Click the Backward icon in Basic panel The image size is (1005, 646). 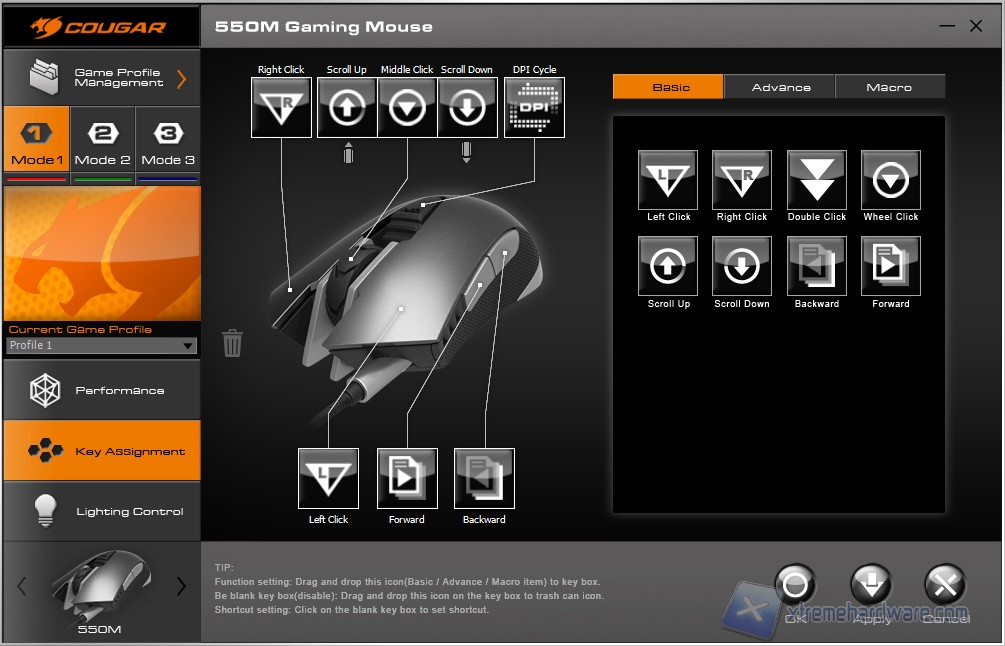coord(816,266)
